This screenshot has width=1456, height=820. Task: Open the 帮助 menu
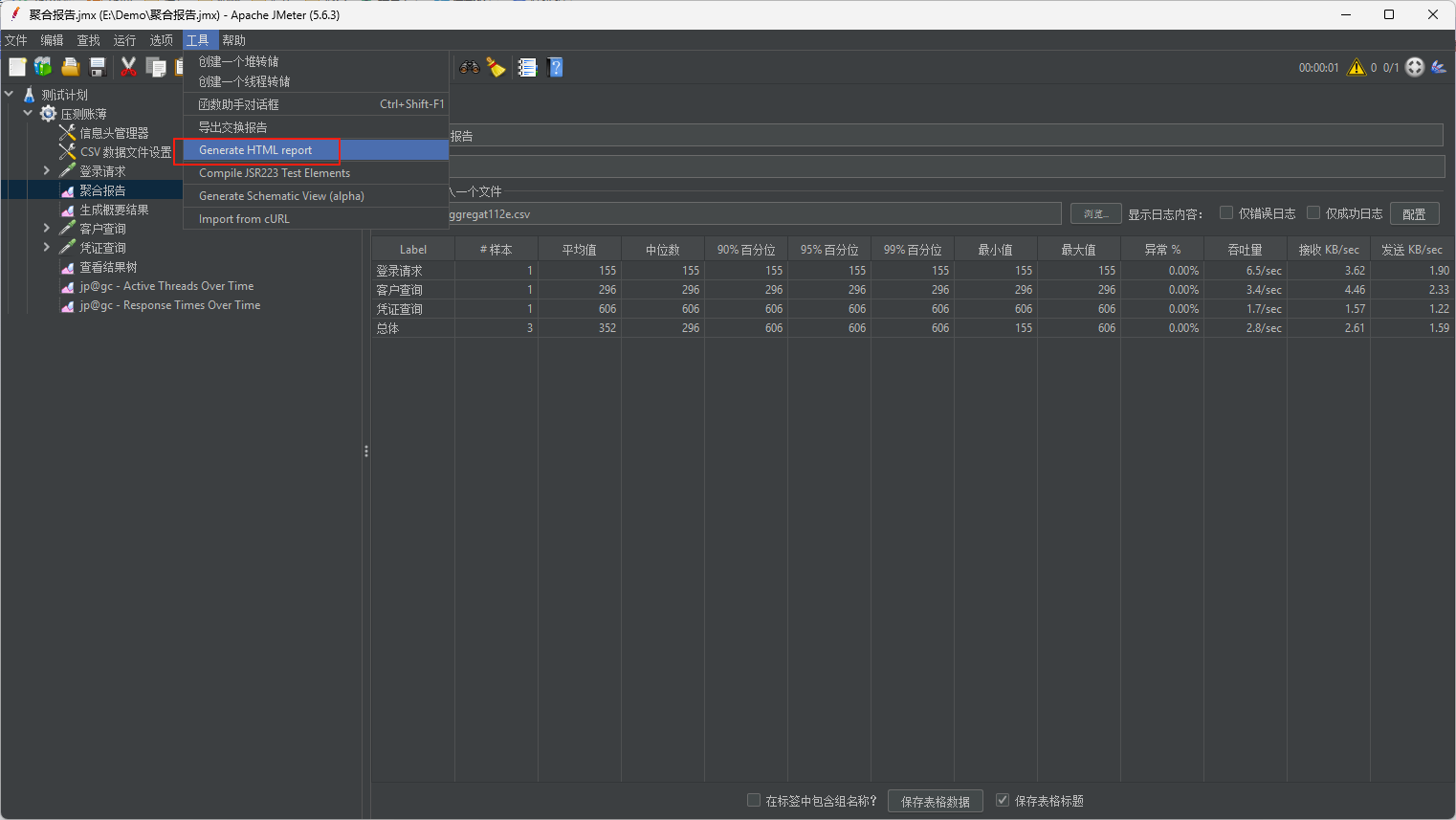click(x=233, y=40)
